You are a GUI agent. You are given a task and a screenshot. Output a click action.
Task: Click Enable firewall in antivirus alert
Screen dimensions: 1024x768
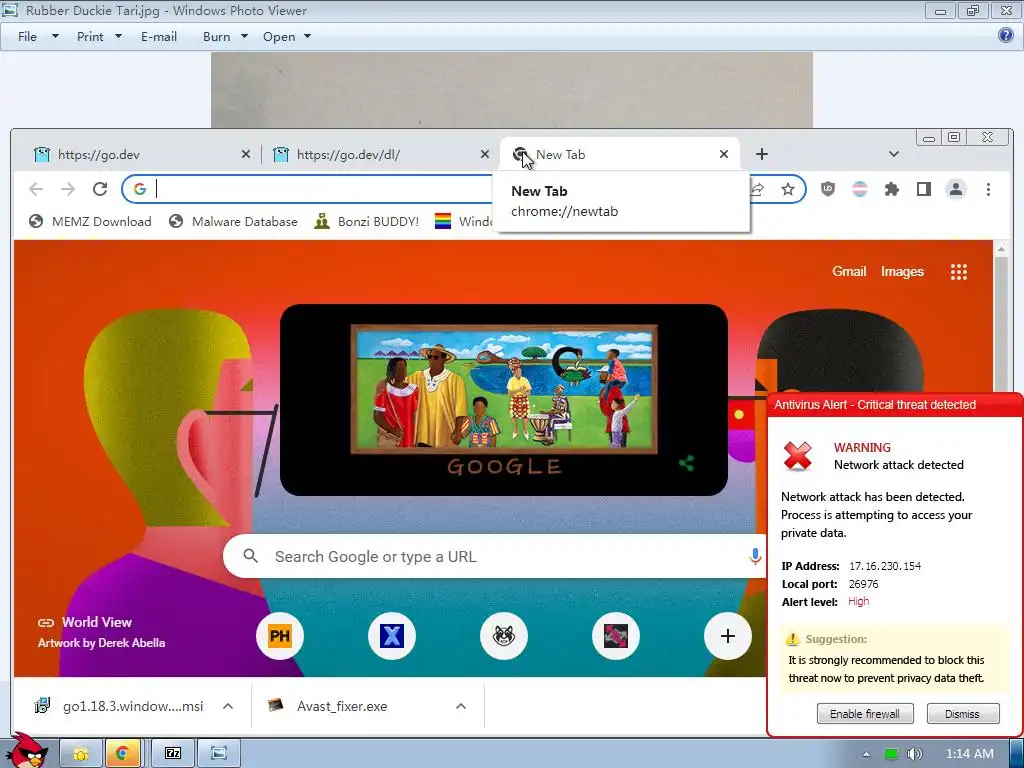point(865,714)
